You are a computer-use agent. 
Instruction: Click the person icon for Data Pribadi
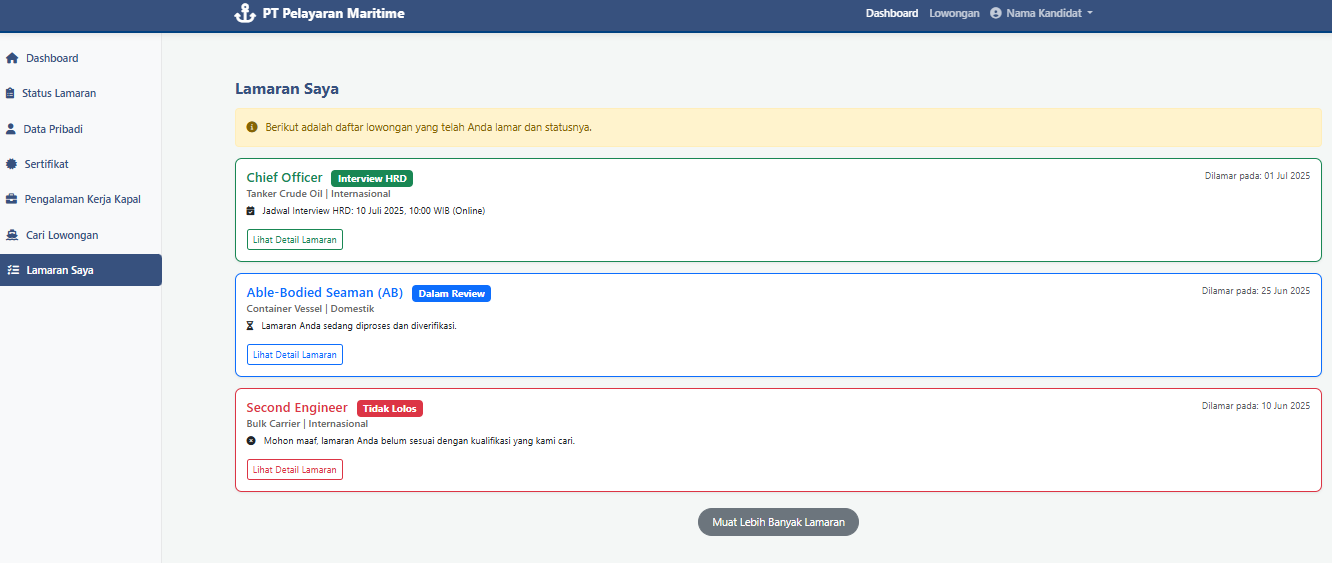coord(11,129)
